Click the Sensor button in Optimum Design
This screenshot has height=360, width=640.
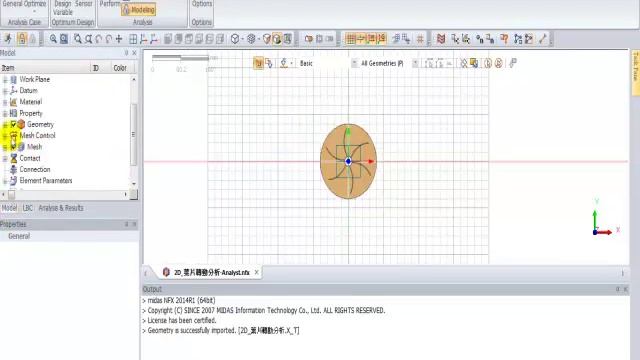coord(84,4)
